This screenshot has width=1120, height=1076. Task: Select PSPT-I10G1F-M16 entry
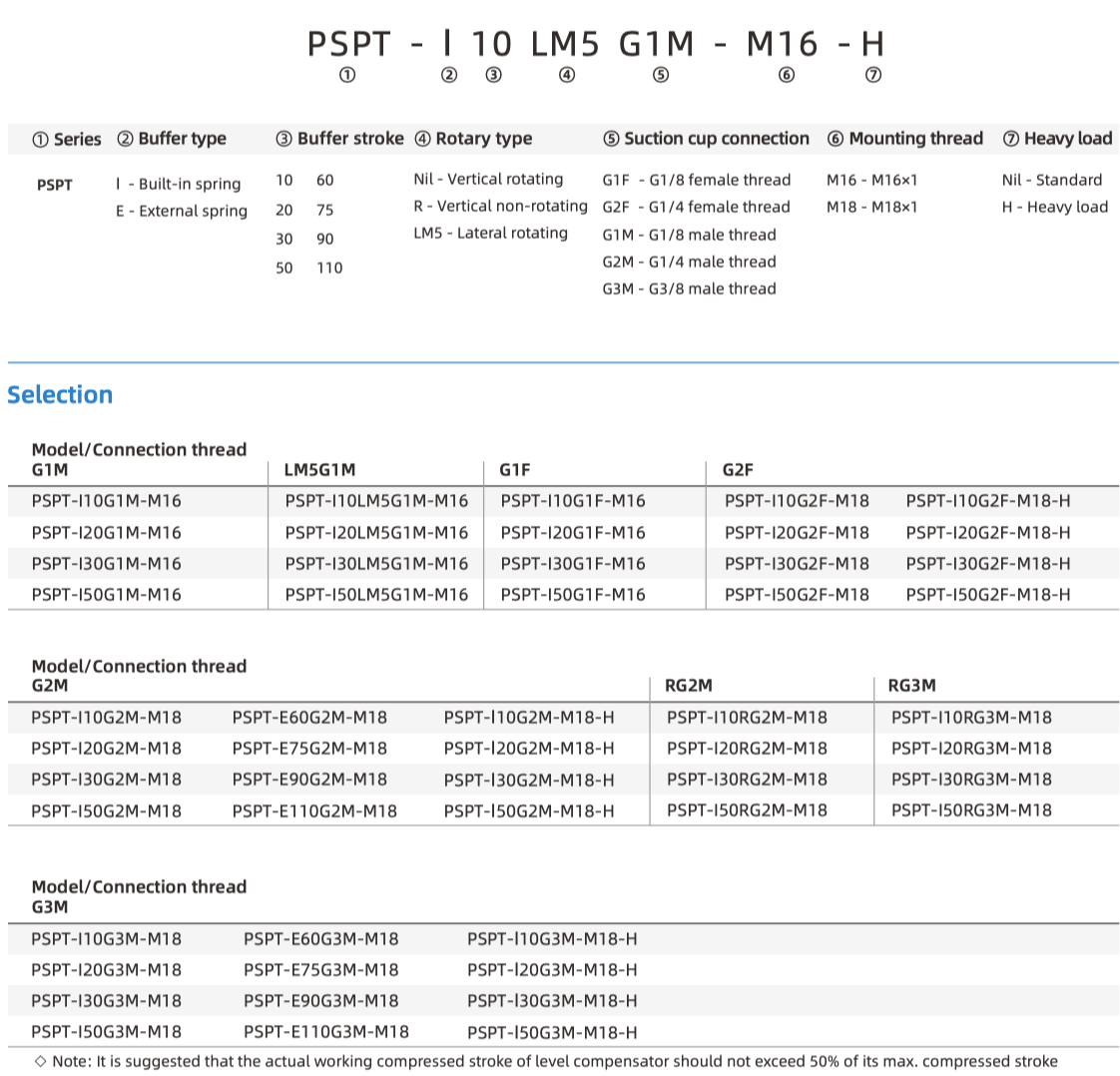click(573, 501)
